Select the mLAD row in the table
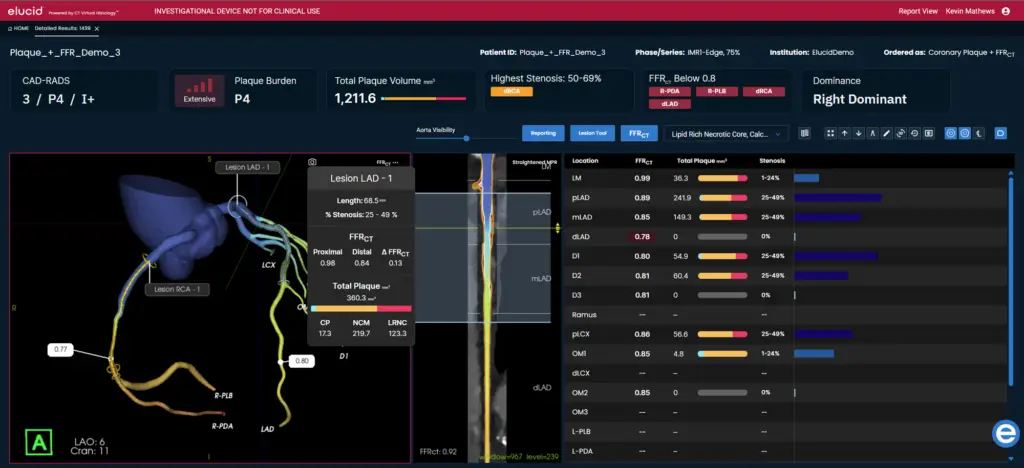The width and height of the screenshot is (1024, 468). point(784,217)
